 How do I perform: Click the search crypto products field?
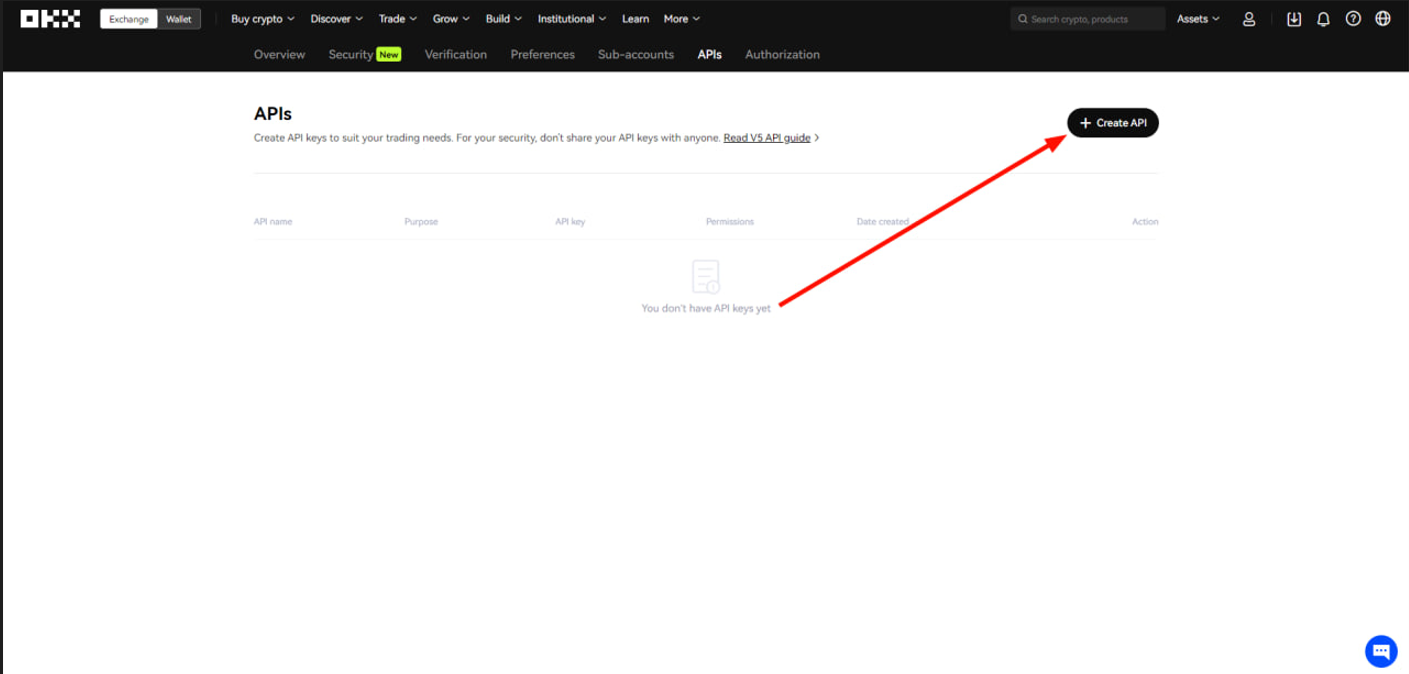pyautogui.click(x=1087, y=18)
